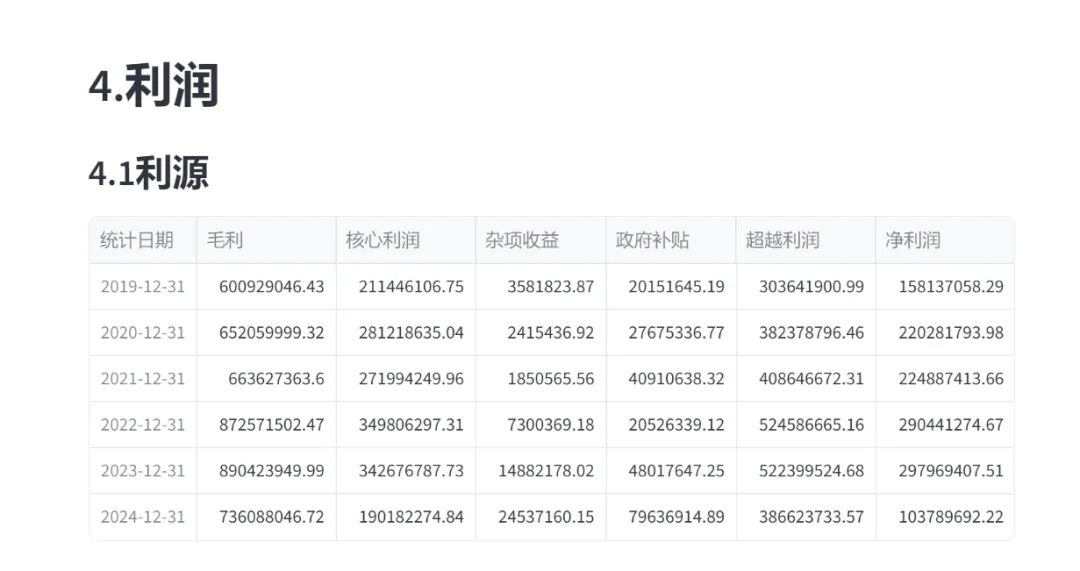The width and height of the screenshot is (1080, 571).
Task: Select cell 281218635.04 in 核心利润
Action: click(x=406, y=333)
